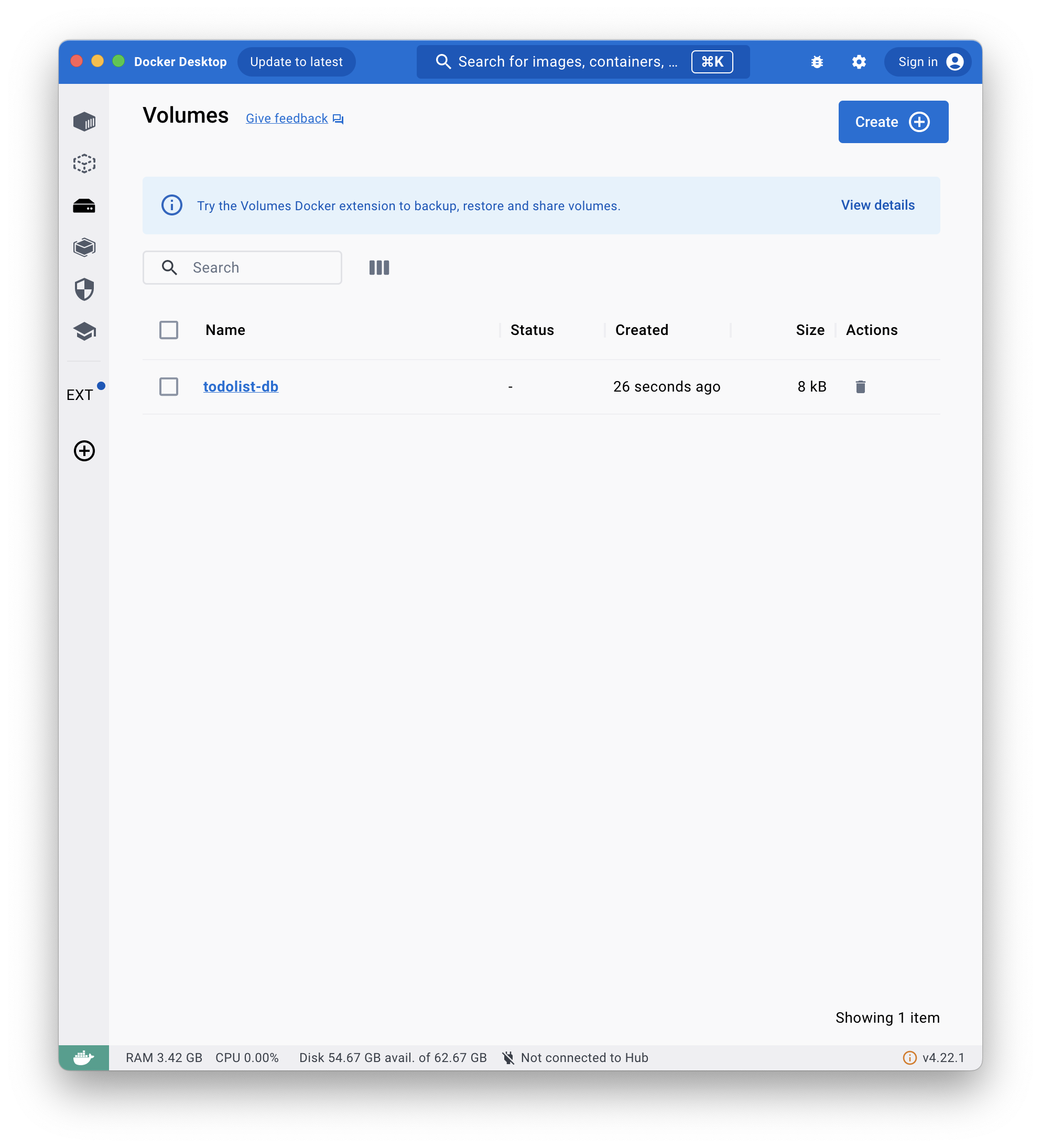The image size is (1041, 1148).
Task: Open the column visibility icon
Action: [378, 268]
